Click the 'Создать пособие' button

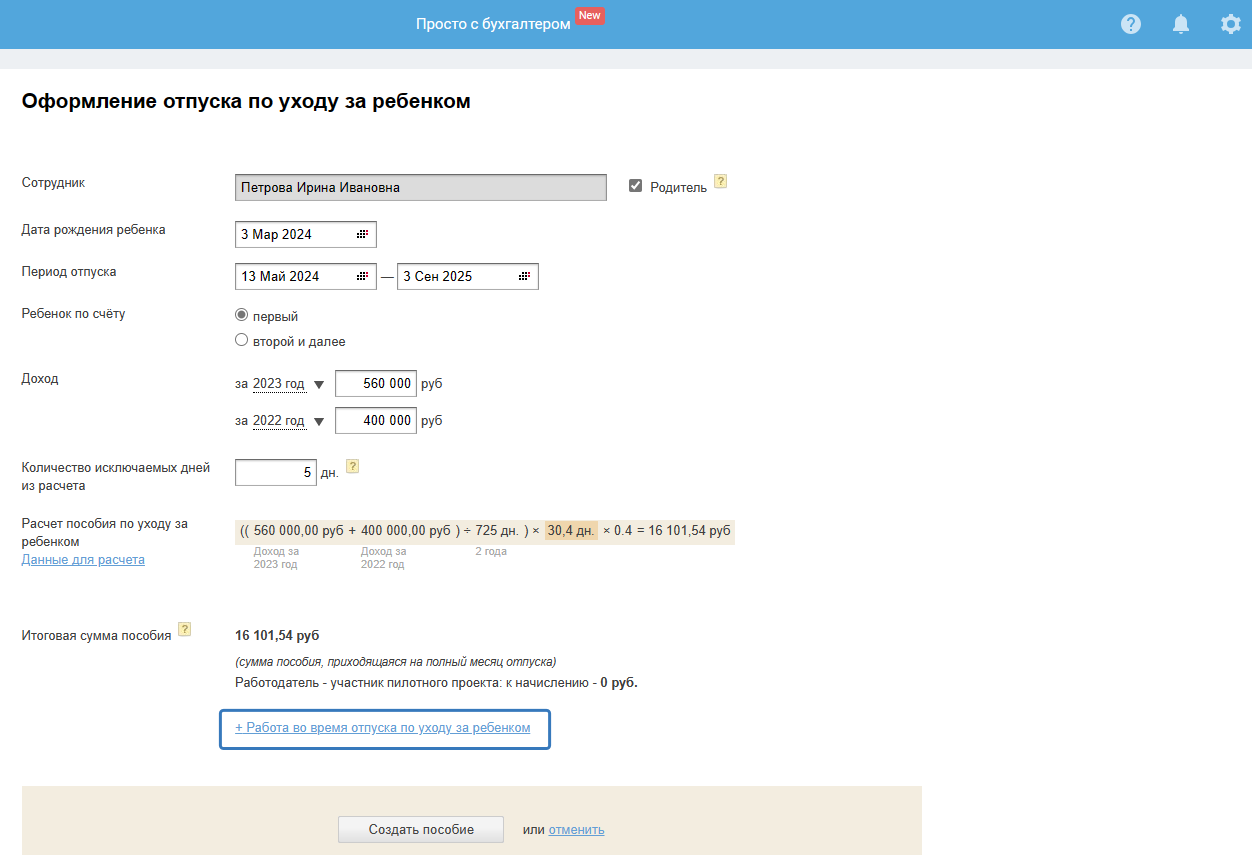(x=420, y=829)
